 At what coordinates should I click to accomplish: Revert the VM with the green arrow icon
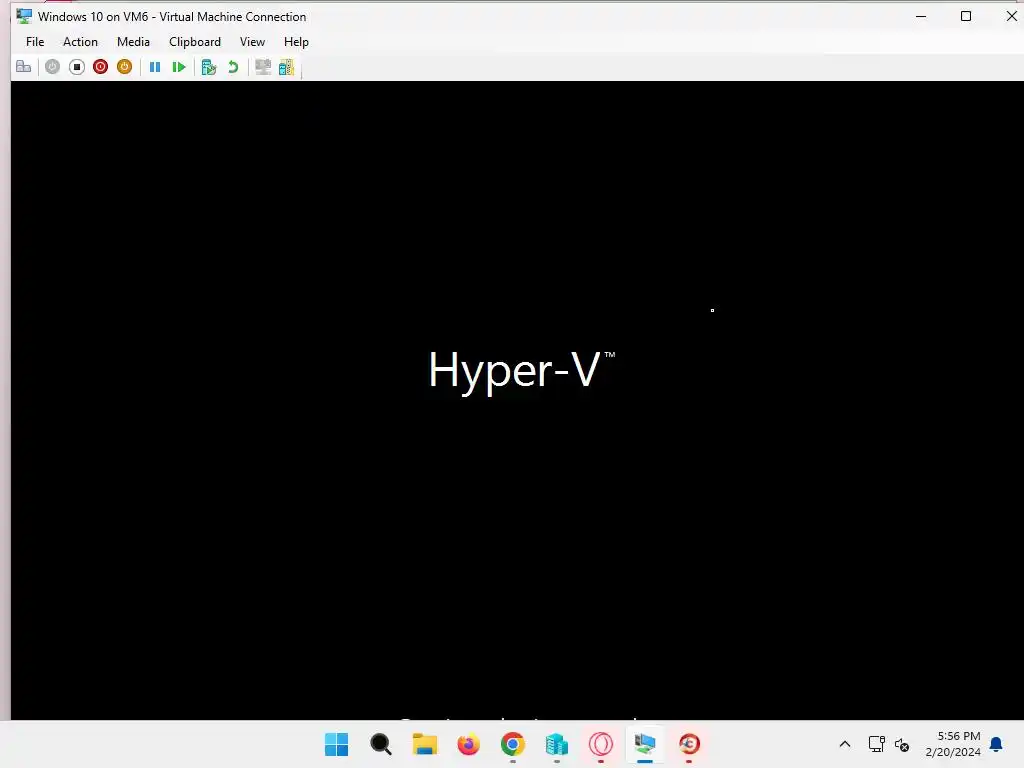[233, 67]
